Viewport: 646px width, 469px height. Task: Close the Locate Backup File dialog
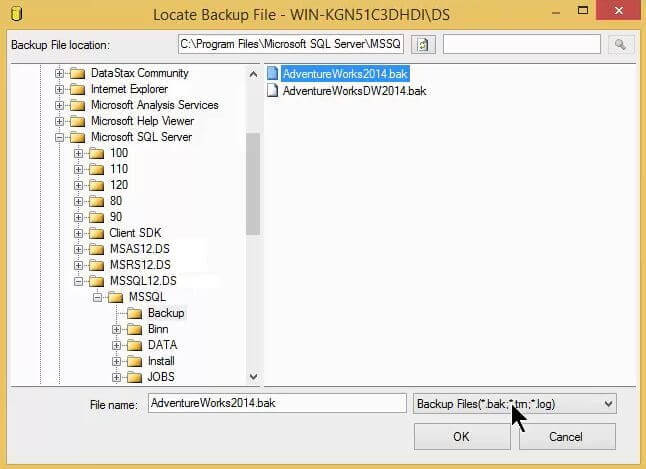point(619,10)
